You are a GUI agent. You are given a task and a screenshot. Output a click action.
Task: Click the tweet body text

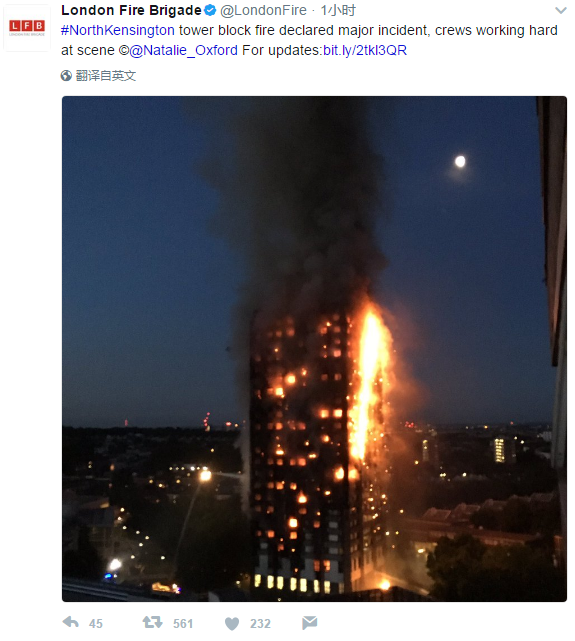309,40
